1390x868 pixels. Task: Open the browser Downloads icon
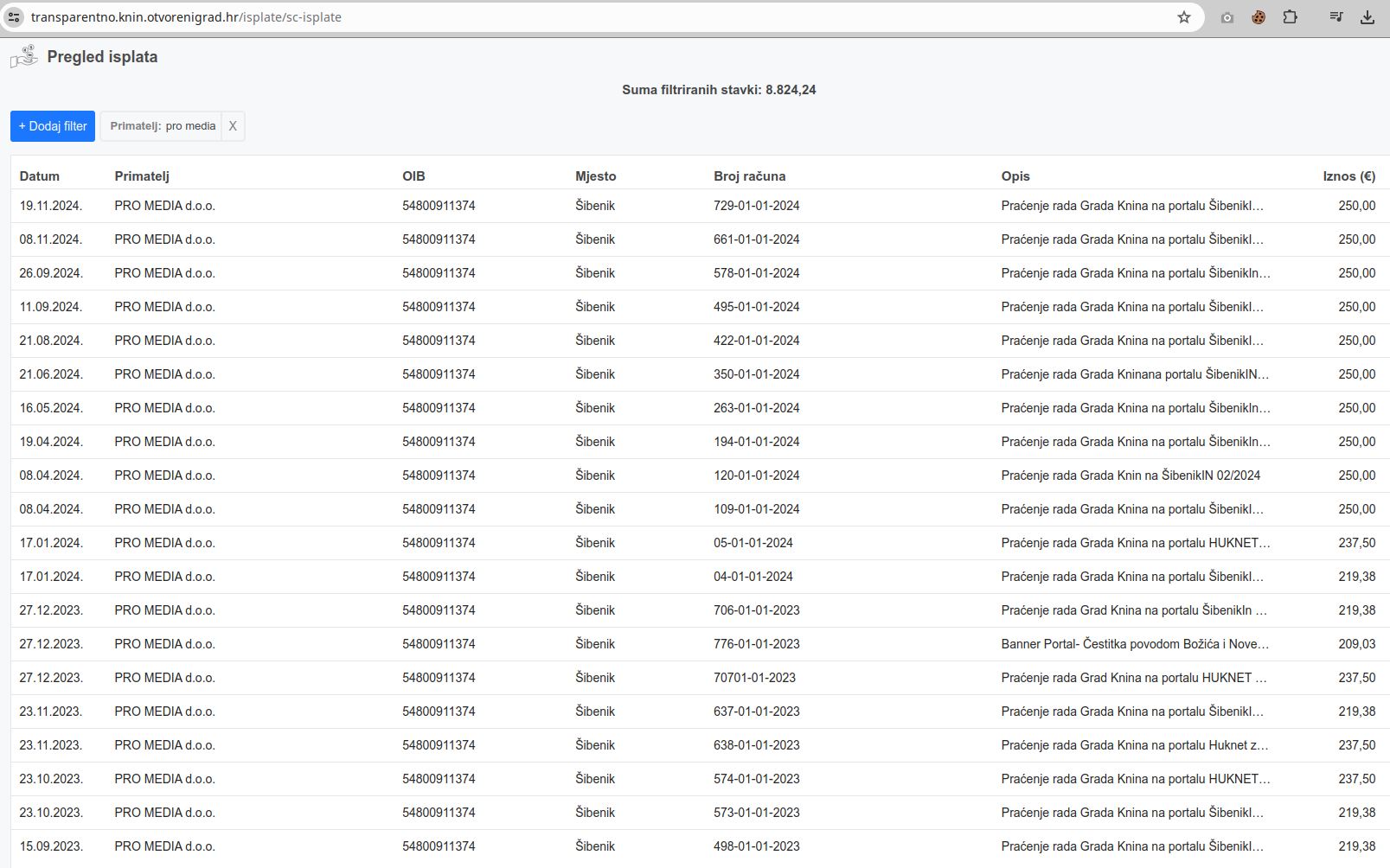pos(1368,17)
